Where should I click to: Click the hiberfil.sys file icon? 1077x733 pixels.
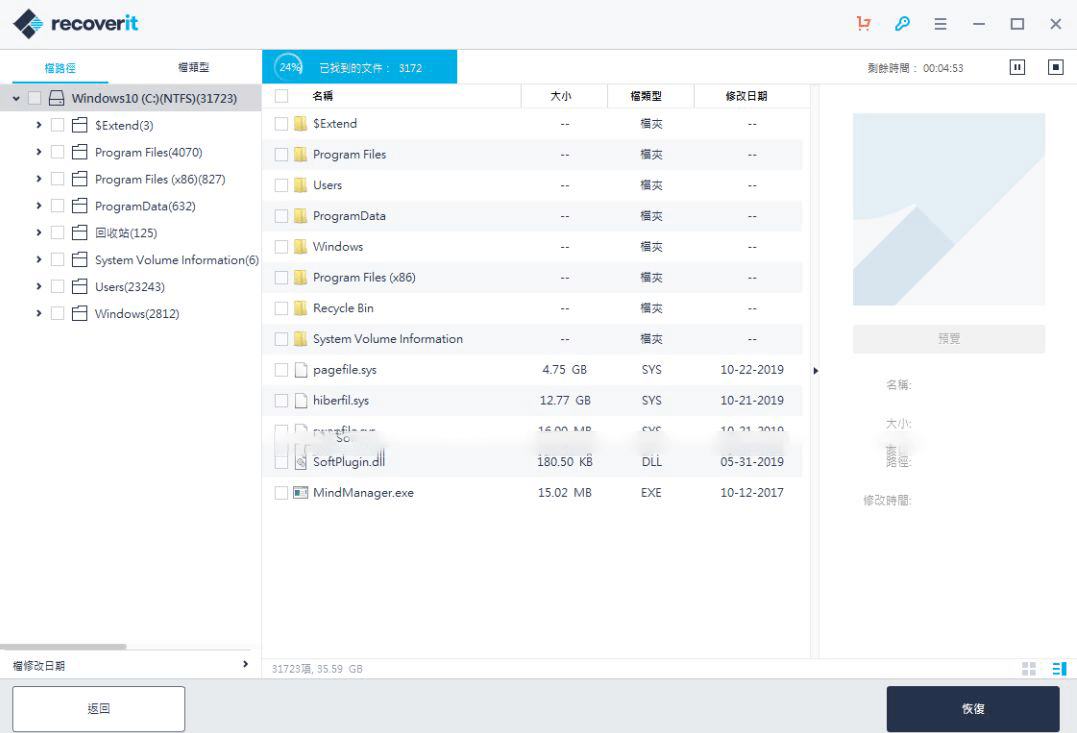coord(300,401)
